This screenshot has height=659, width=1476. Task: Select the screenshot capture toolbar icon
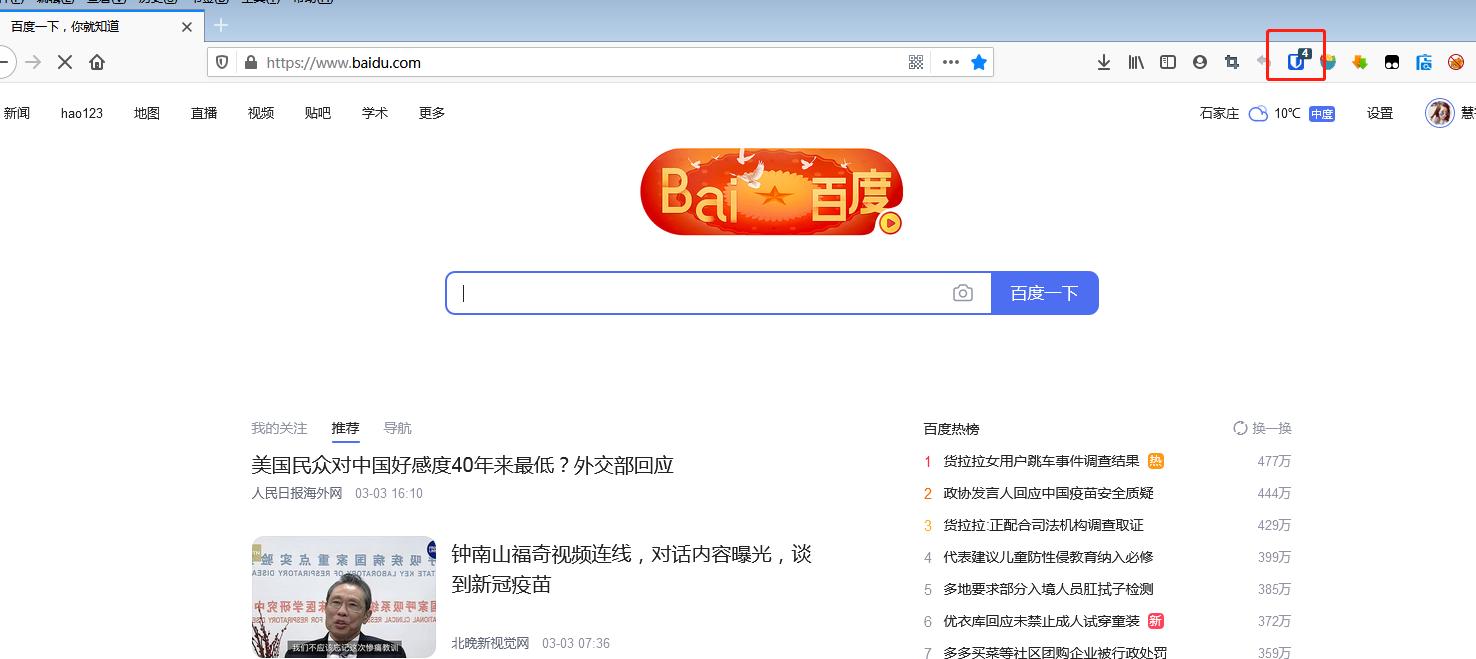click(x=1231, y=61)
